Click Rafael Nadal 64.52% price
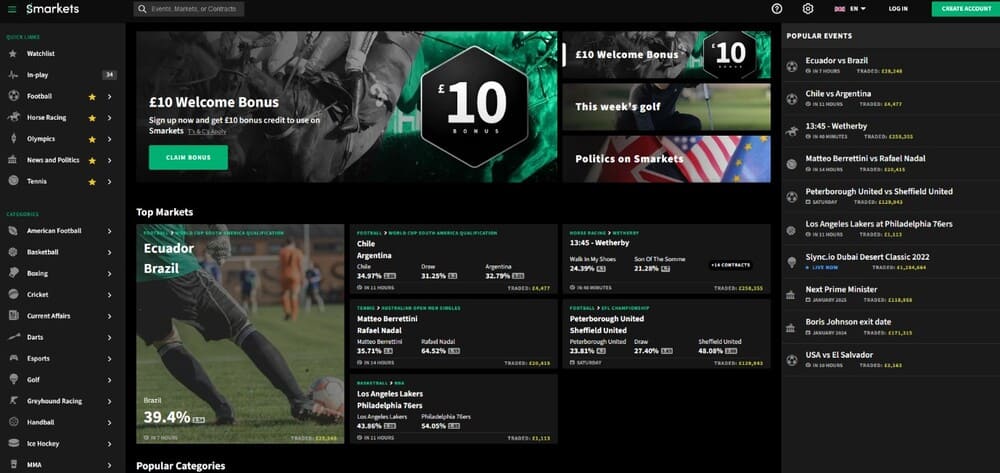This screenshot has width=1000, height=473. 440,351
